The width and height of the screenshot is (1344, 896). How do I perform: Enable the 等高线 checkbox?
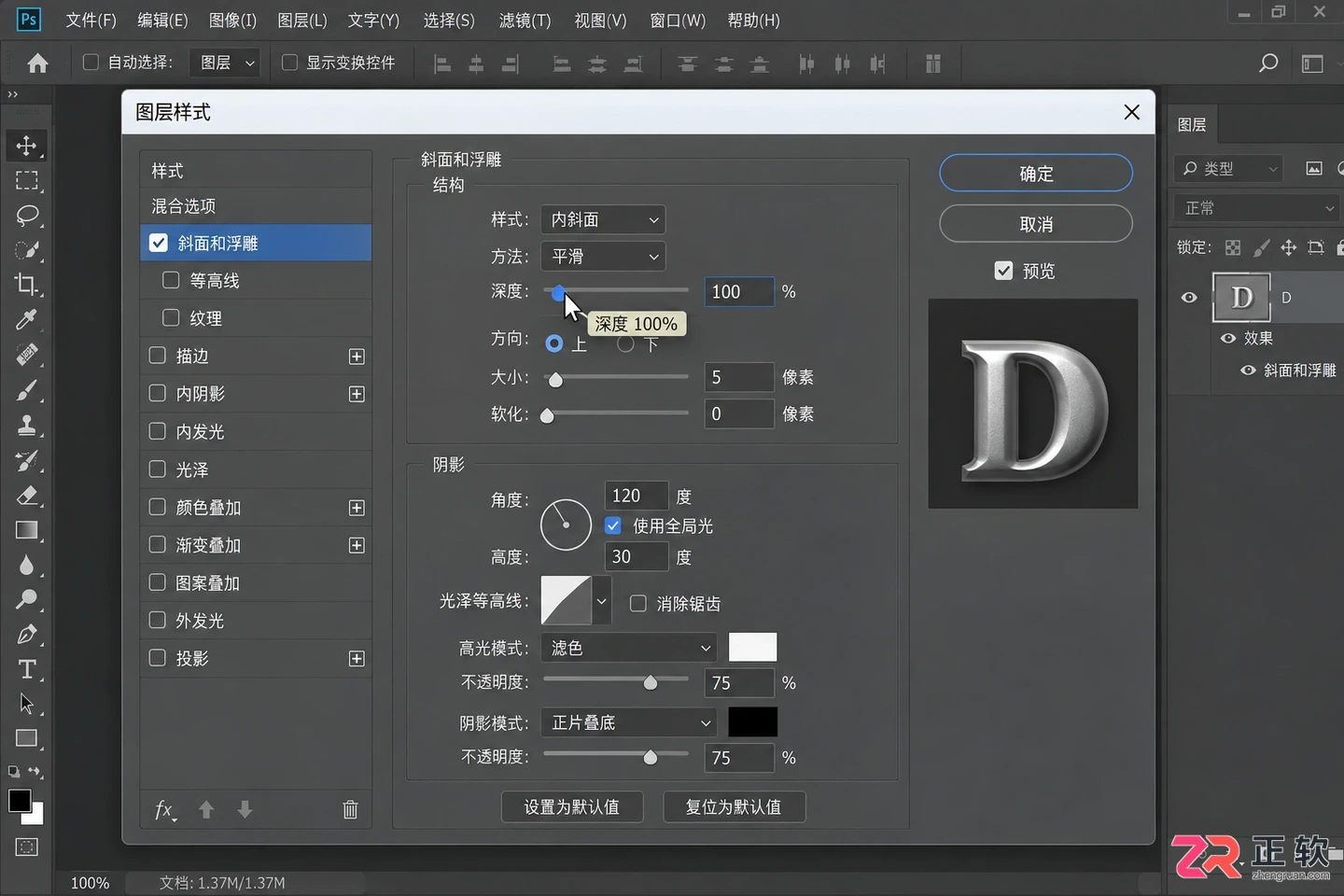point(171,280)
